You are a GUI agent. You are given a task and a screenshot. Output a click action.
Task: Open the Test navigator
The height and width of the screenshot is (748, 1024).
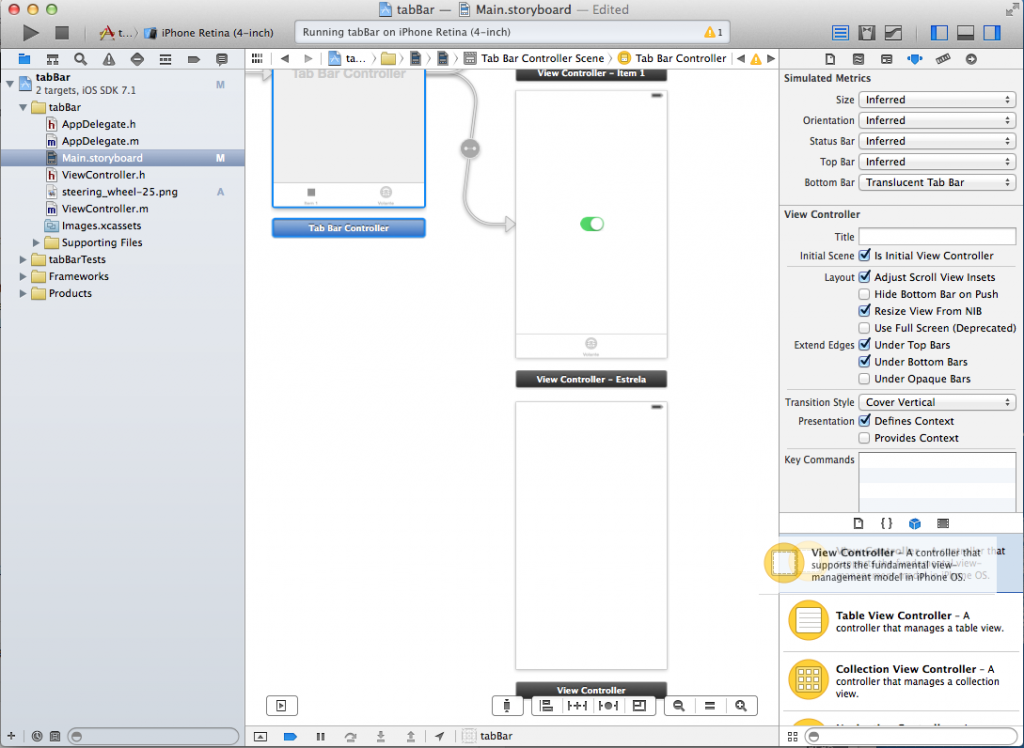[x=137, y=59]
